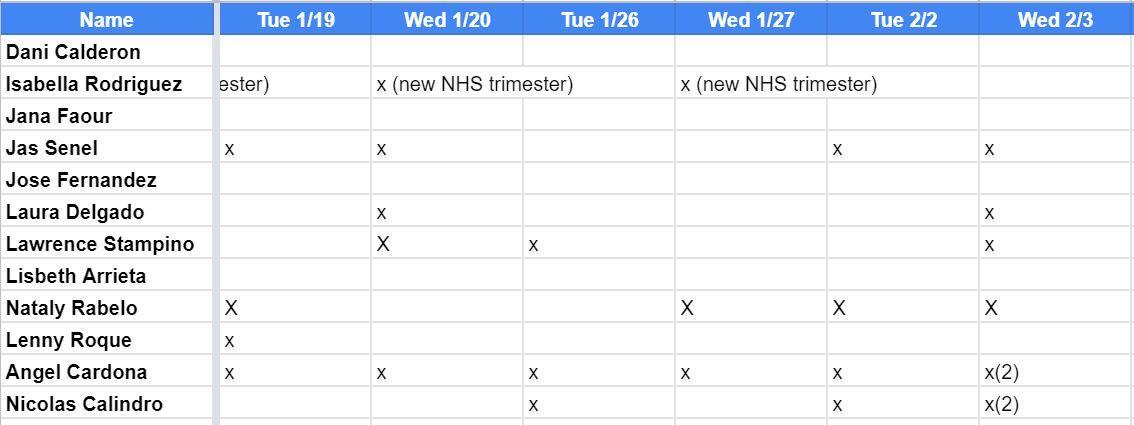Click Isabella Rodriguez's Wed 1/27 trimester note
Image resolution: width=1134 pixels, height=425 pixels.
[779, 84]
